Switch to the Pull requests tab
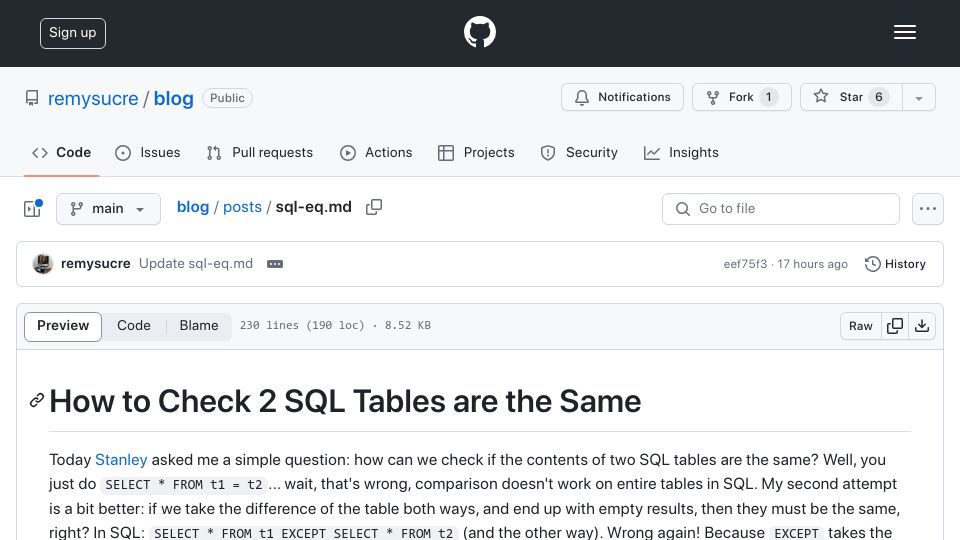Screen dimensions: 960x540 (260, 152)
